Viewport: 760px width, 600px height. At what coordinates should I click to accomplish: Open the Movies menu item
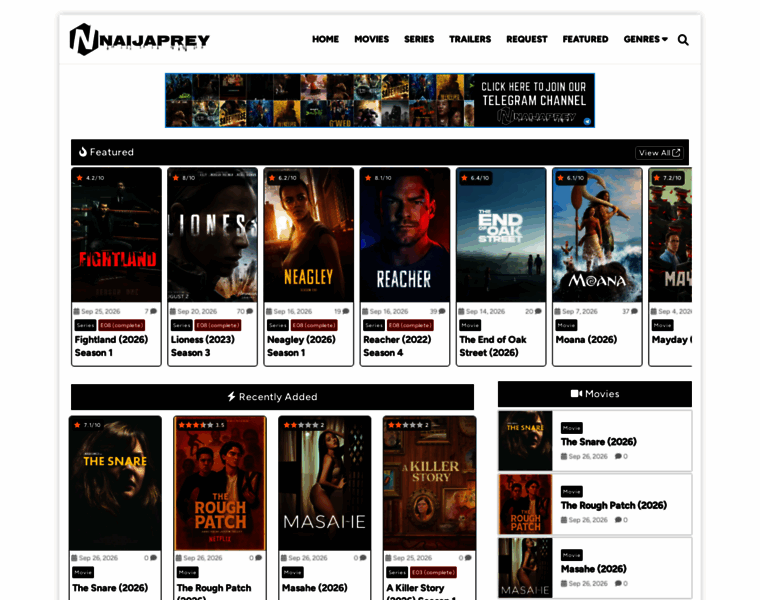tap(371, 39)
